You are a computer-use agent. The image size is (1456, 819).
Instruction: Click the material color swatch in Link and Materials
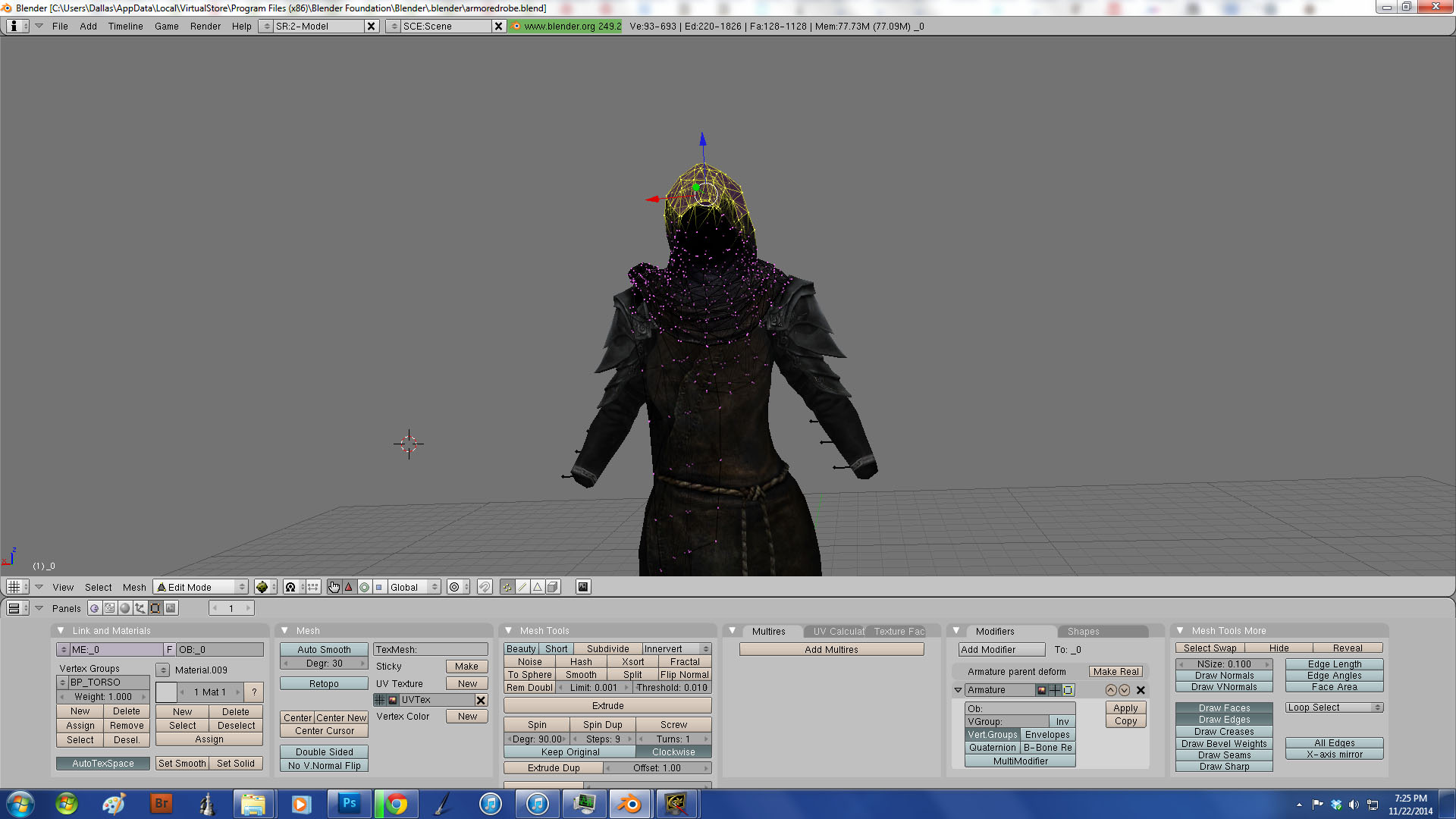[x=166, y=692]
